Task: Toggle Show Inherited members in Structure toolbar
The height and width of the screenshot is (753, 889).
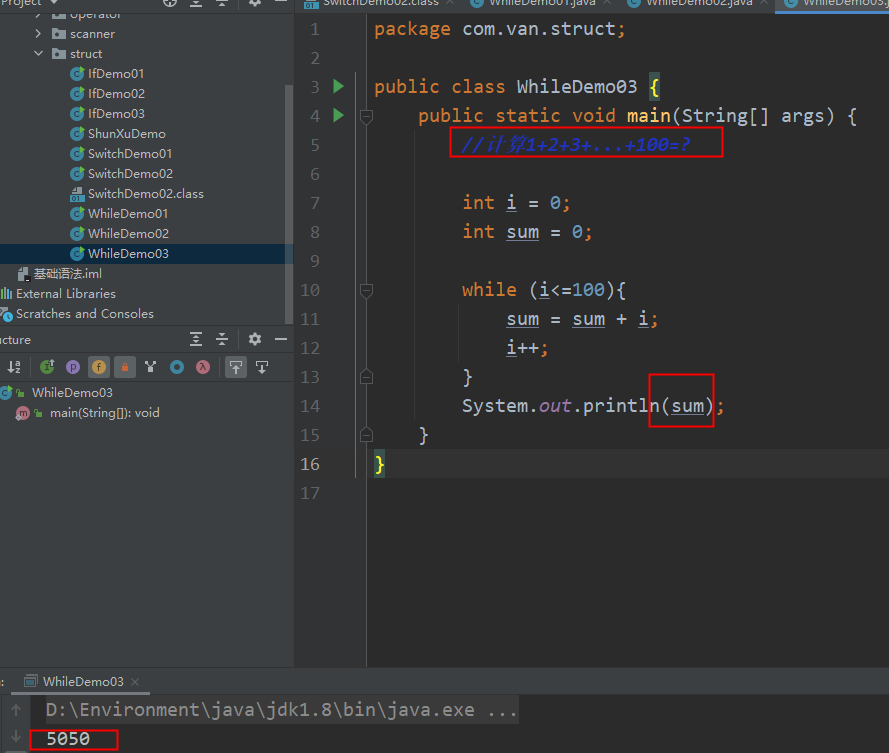Action: click(x=47, y=367)
